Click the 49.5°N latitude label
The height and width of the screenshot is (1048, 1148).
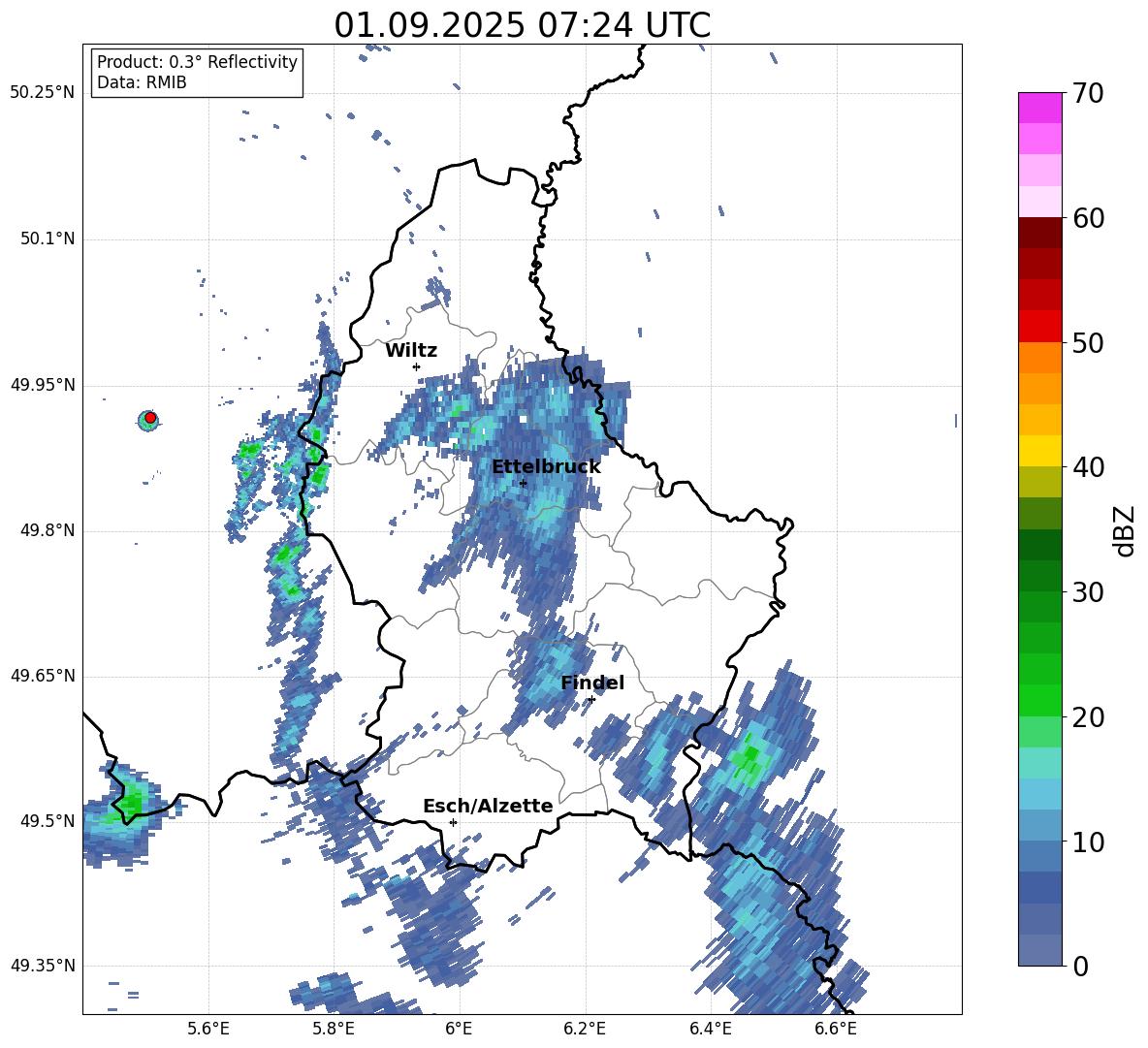[47, 820]
